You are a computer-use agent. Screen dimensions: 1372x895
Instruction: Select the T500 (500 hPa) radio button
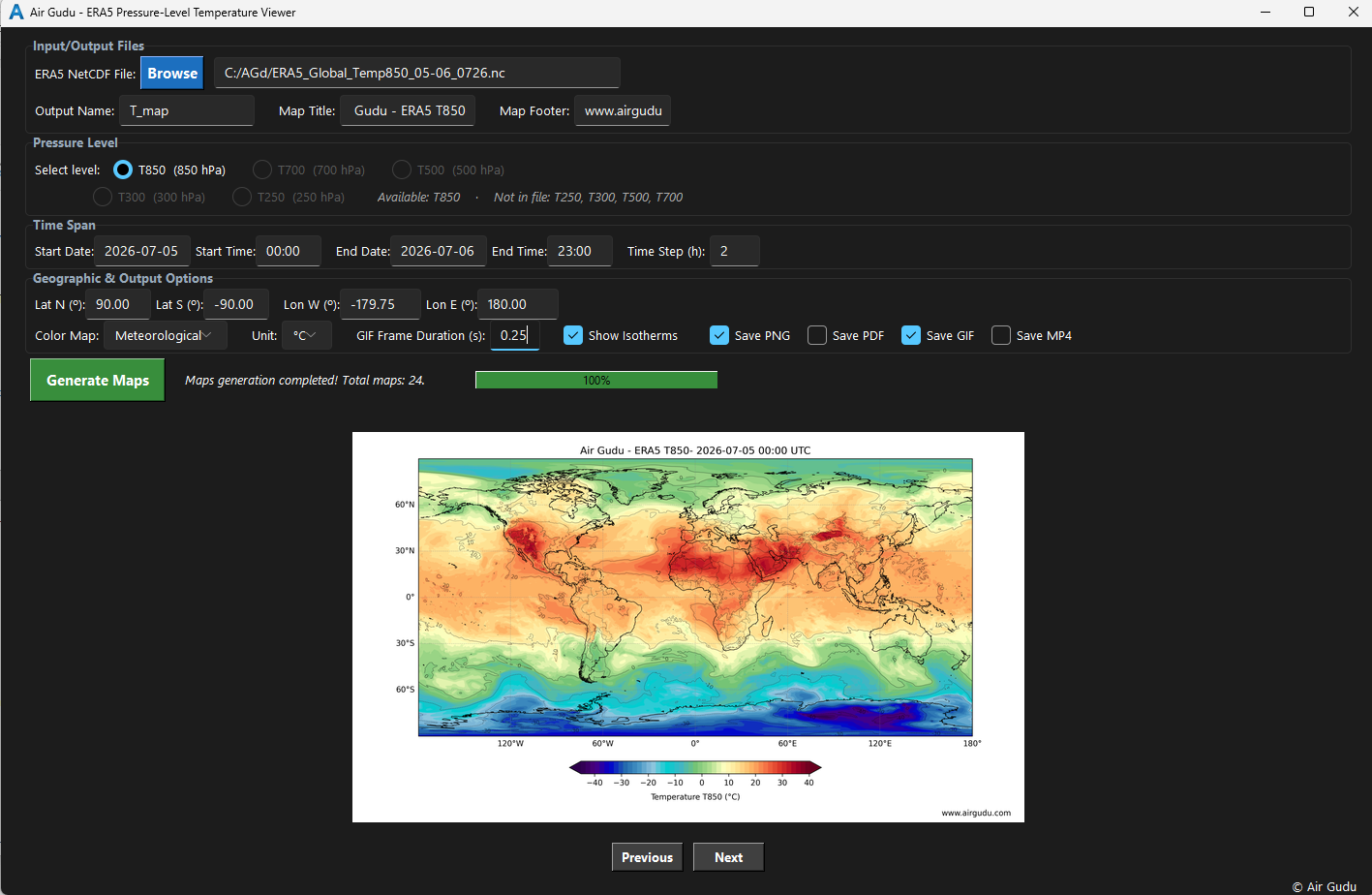(x=402, y=170)
